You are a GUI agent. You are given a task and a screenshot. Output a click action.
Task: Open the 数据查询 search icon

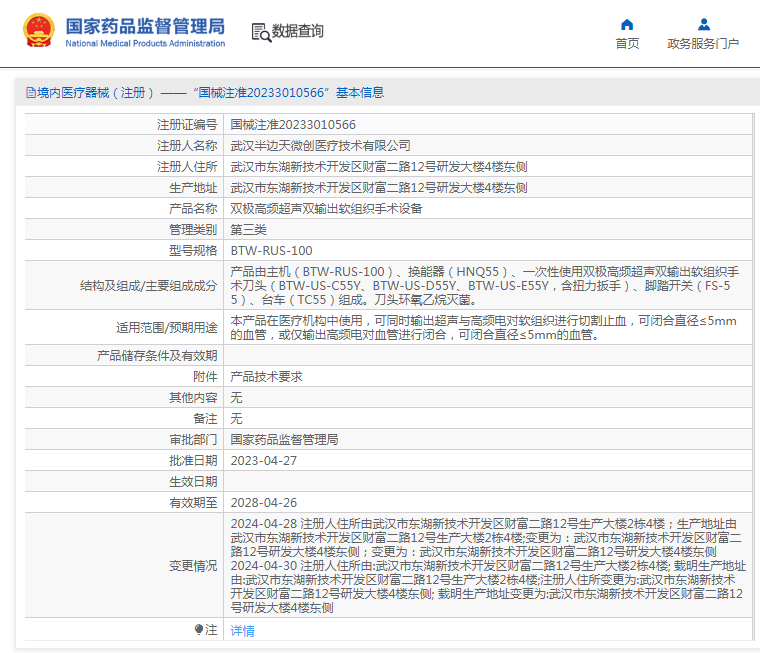coord(261,32)
